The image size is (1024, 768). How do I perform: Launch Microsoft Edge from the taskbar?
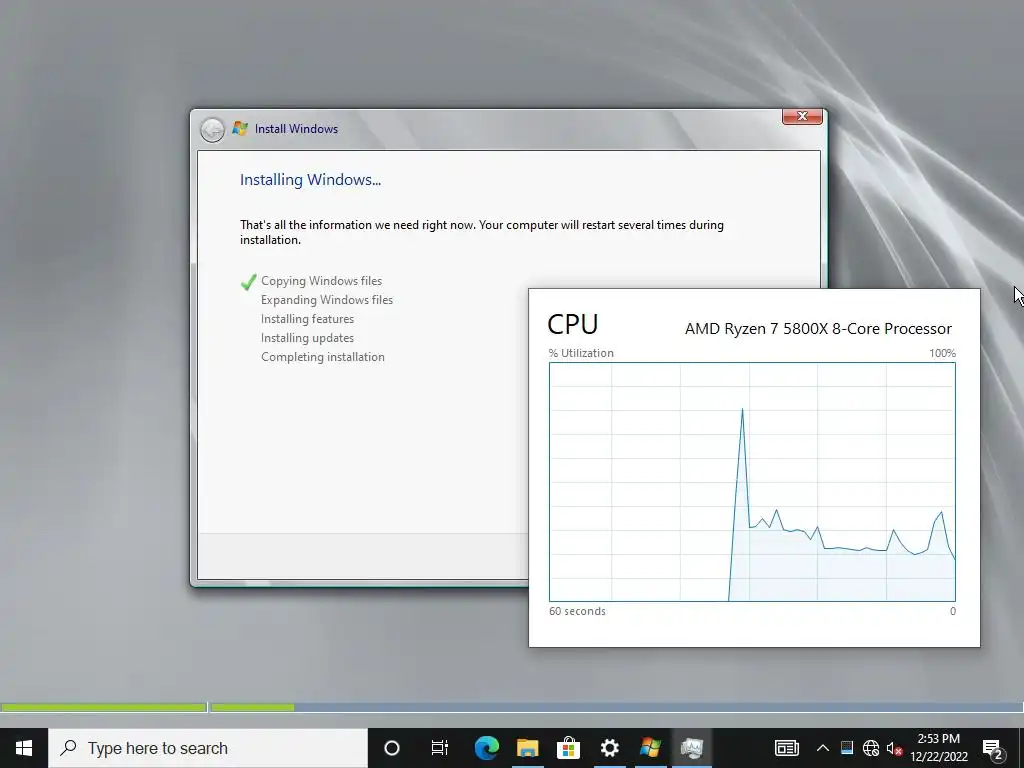point(487,748)
